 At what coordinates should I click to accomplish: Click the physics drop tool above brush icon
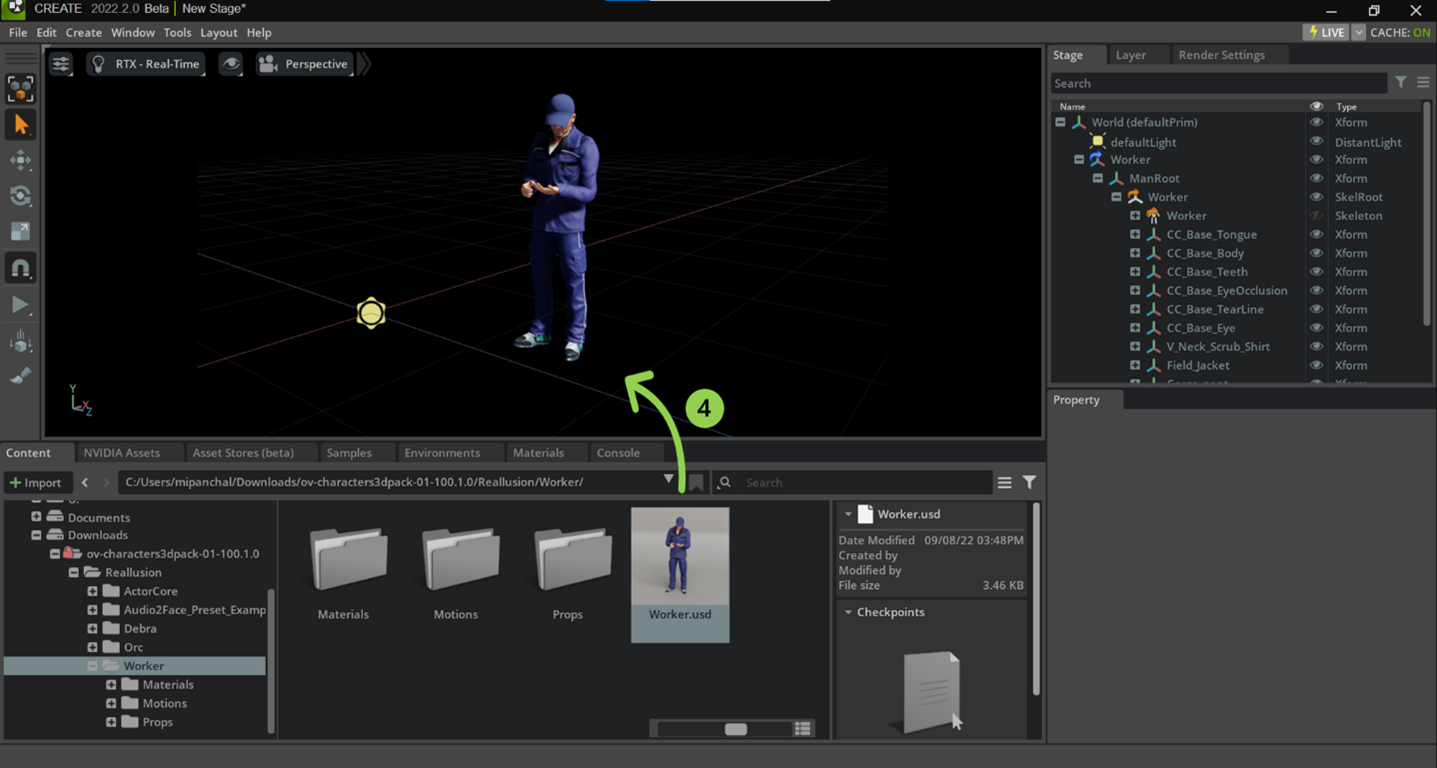coord(20,342)
